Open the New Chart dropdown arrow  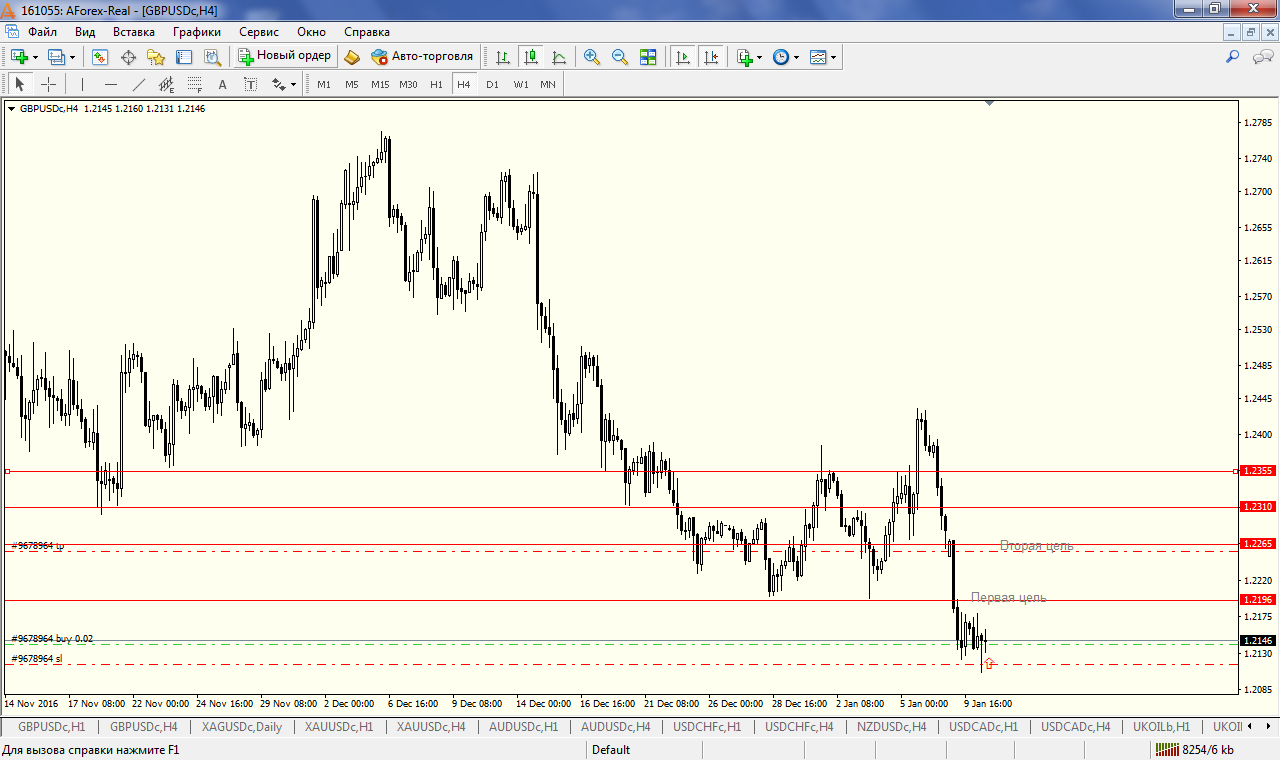pyautogui.click(x=35, y=57)
